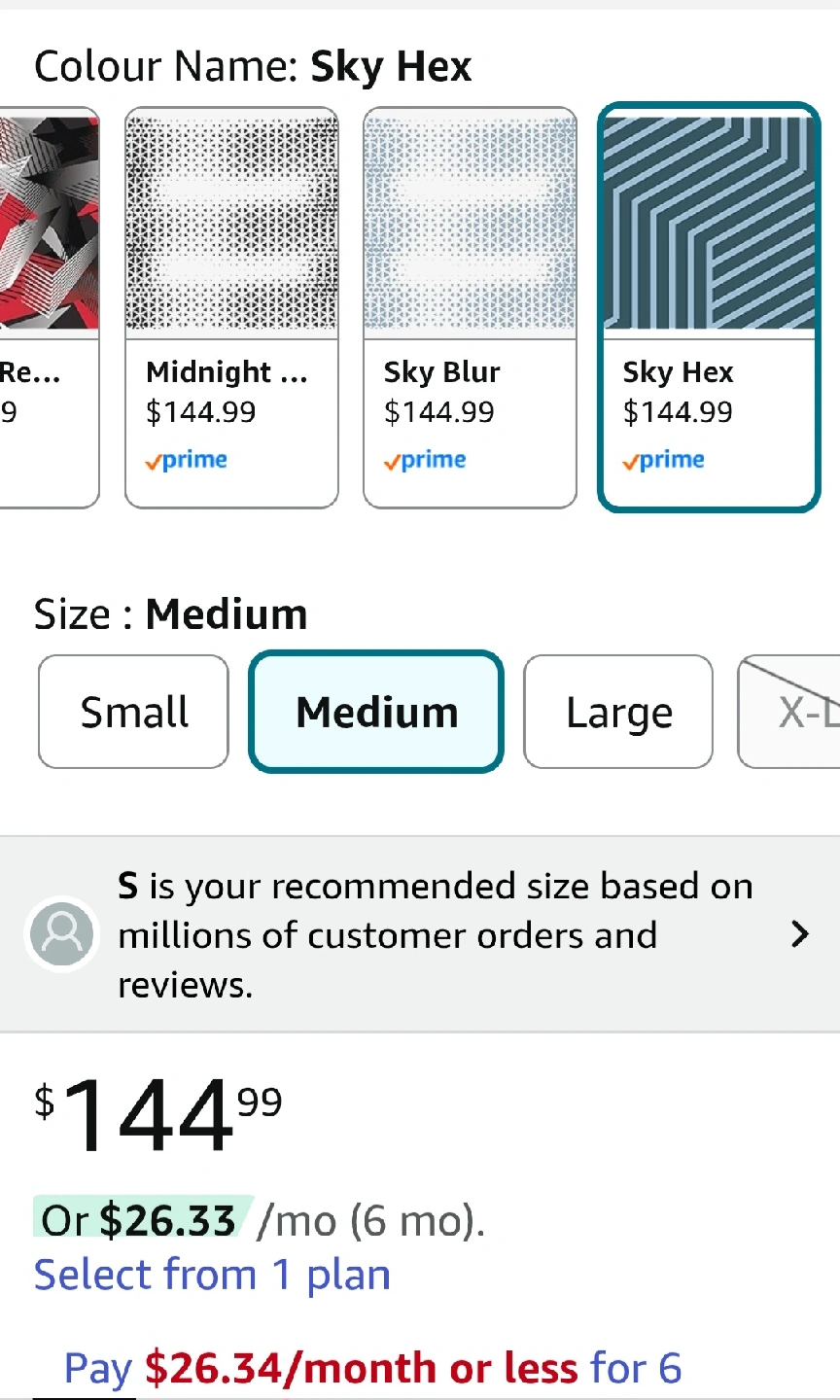The height and width of the screenshot is (1400, 840).
Task: Click the Prime logo under Sky Blur
Action: 425,460
